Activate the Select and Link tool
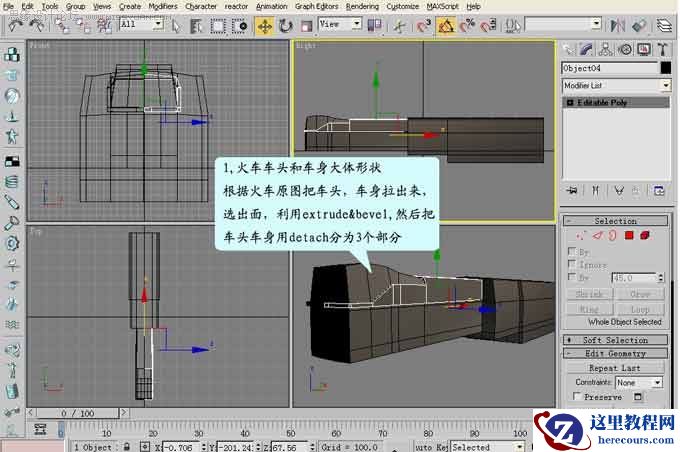The image size is (680, 452). [x=62, y=26]
